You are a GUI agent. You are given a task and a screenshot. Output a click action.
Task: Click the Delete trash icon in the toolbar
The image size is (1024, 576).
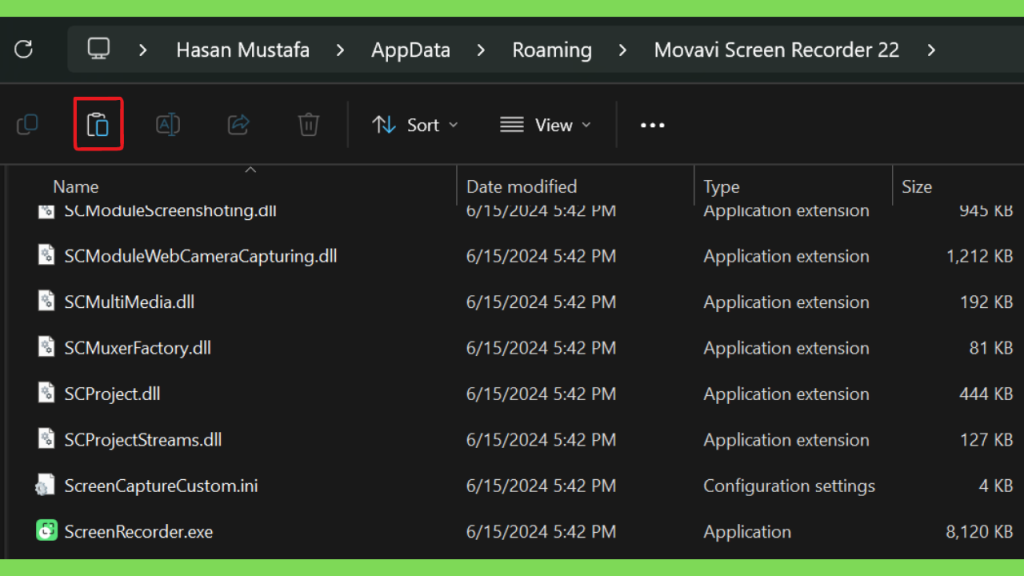coord(308,124)
